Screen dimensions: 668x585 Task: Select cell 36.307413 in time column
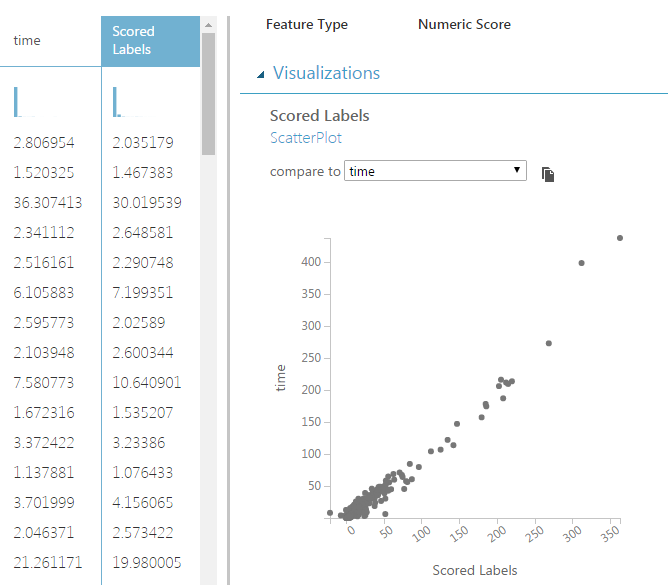48,202
